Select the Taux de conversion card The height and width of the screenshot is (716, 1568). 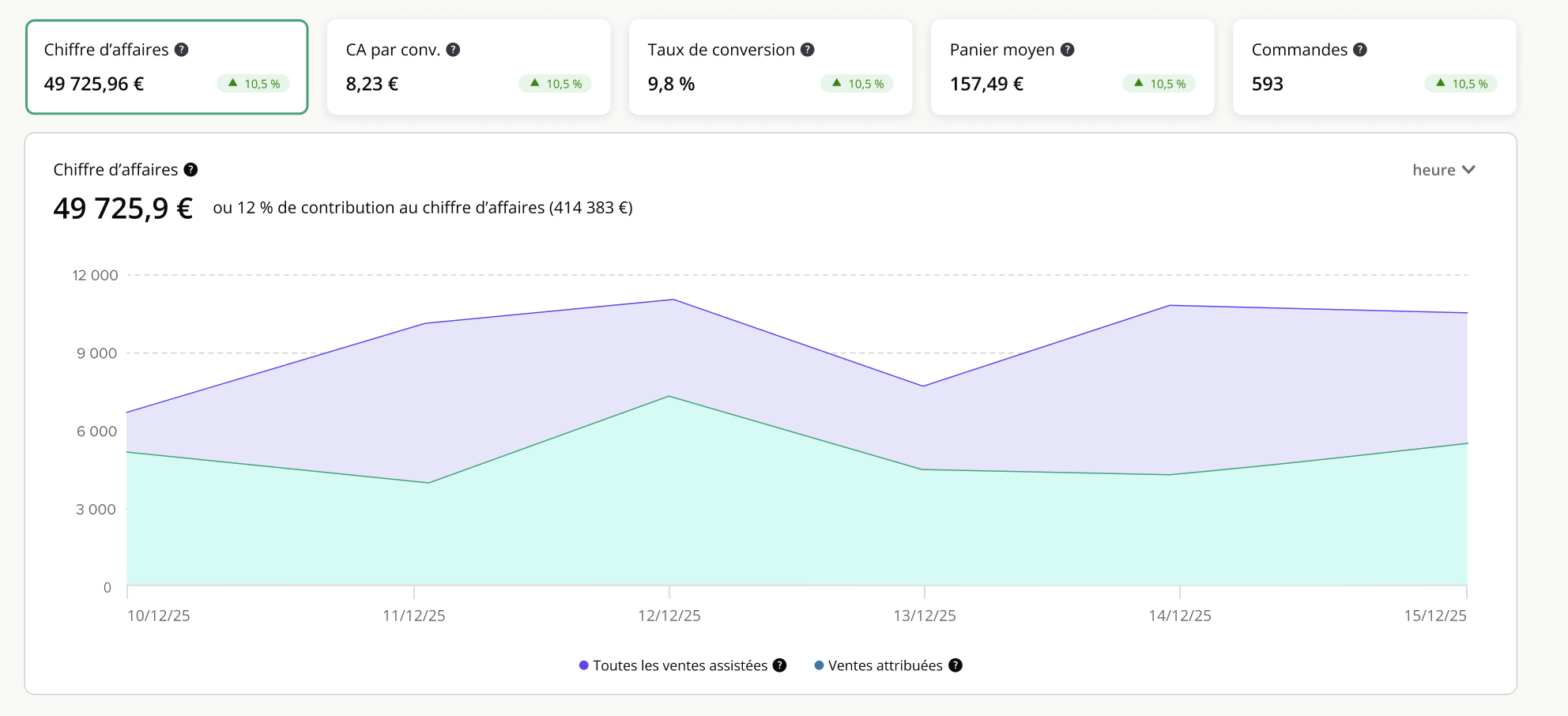click(771, 67)
